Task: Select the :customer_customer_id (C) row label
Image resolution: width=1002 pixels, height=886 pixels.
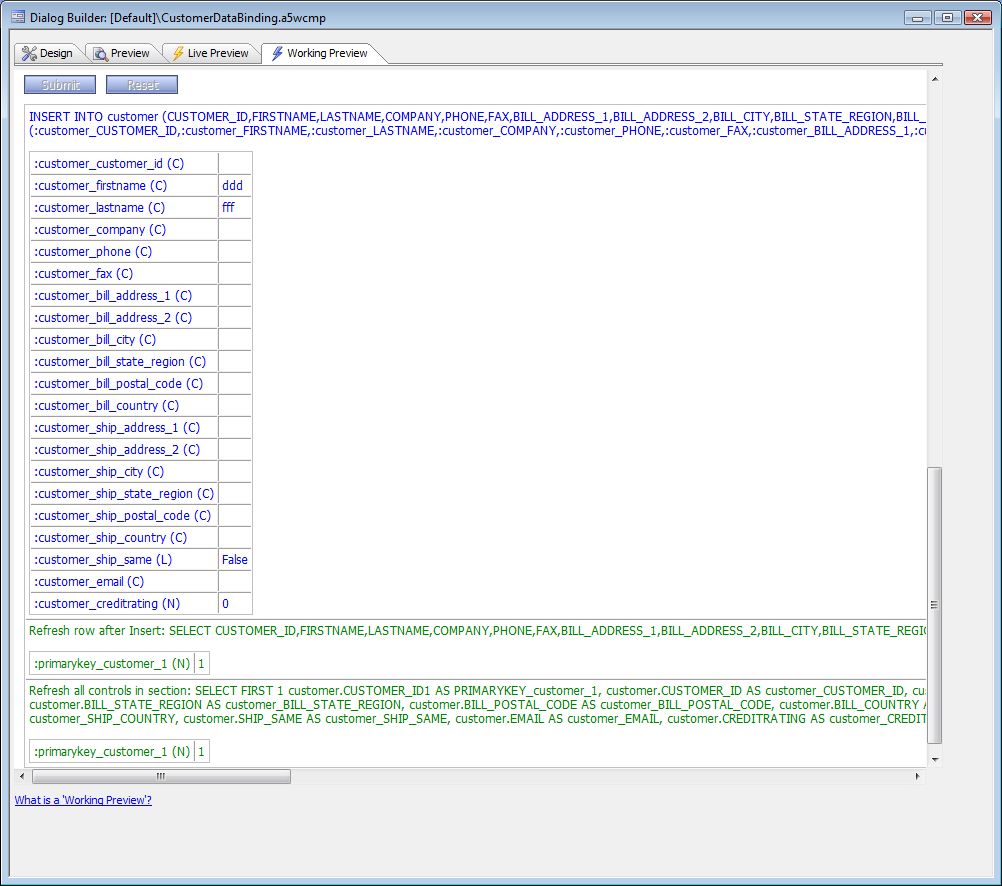Action: click(x=109, y=164)
